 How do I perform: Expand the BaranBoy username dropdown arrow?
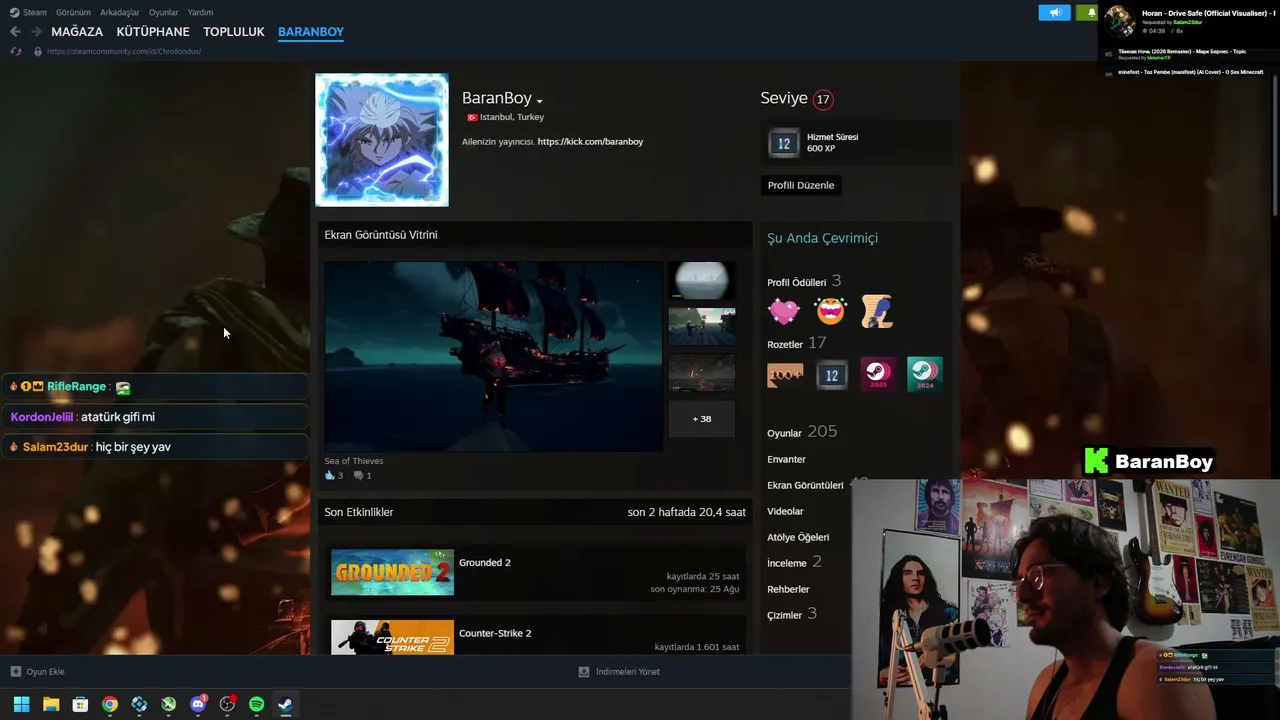539,100
